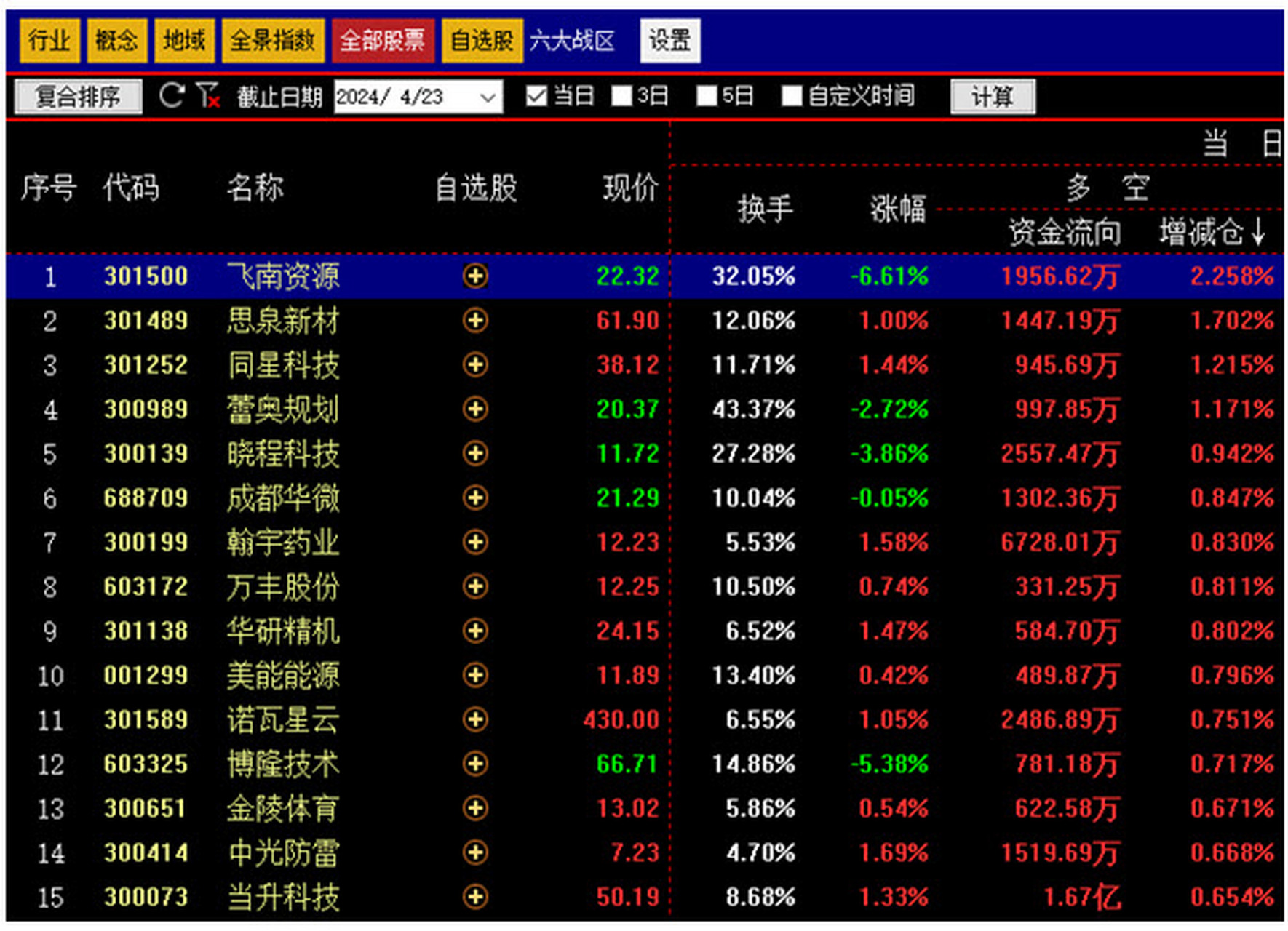Viewport: 1288px width, 931px height.
Task: Open the 六大战区 label link
Action: click(572, 41)
